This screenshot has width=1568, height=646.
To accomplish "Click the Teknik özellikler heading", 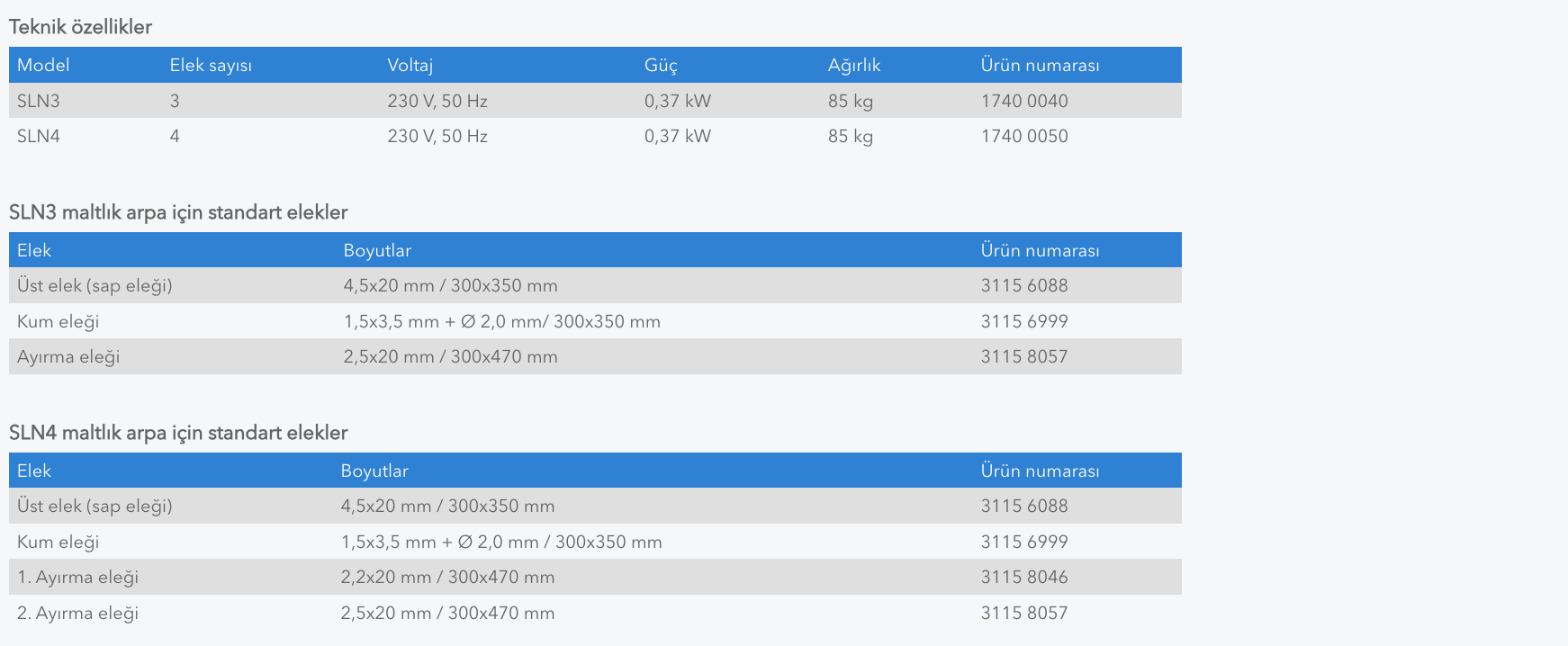I will pos(80,27).
